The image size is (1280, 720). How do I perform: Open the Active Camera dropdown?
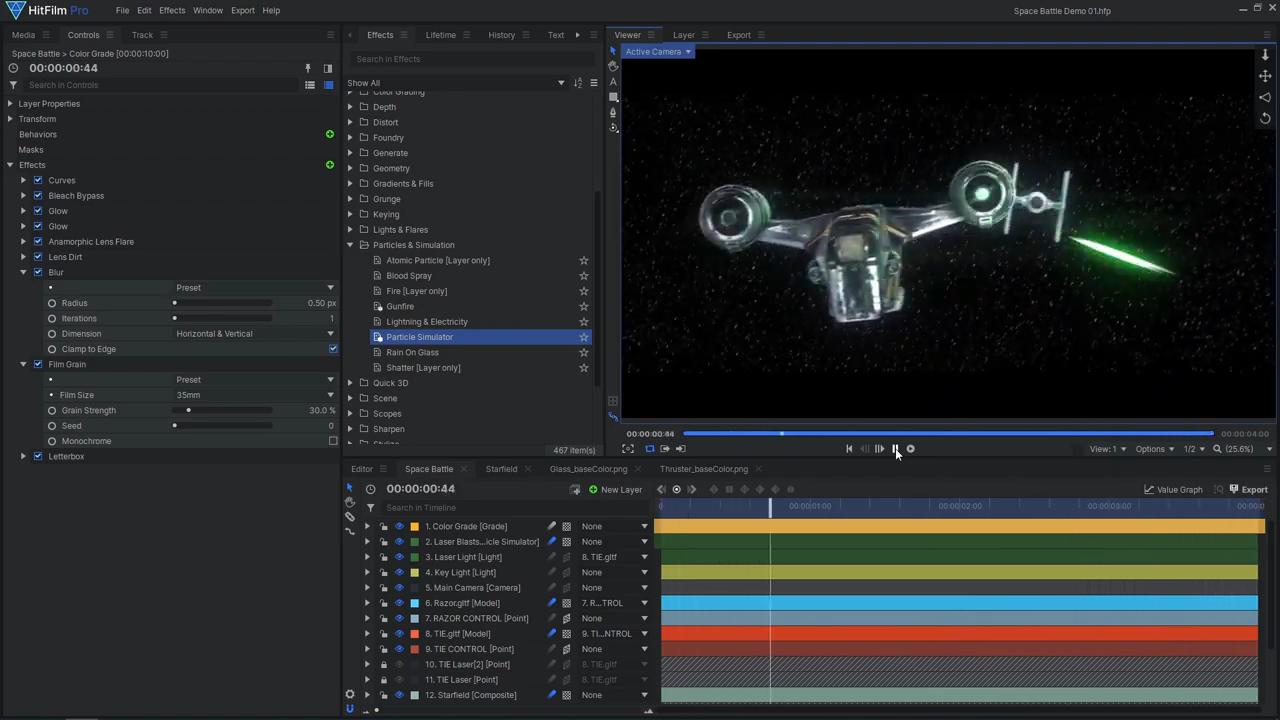pos(656,52)
